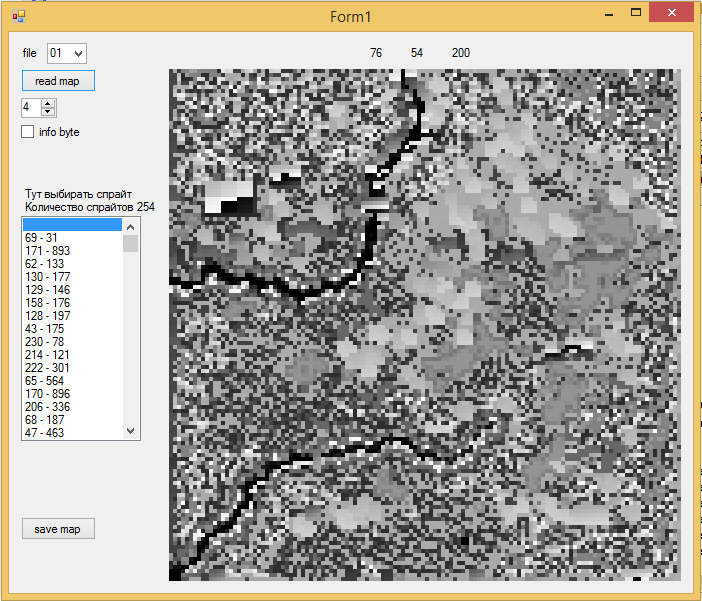Click the Form1 application icon in title bar
Screen dimensions: 702x601
point(18,17)
